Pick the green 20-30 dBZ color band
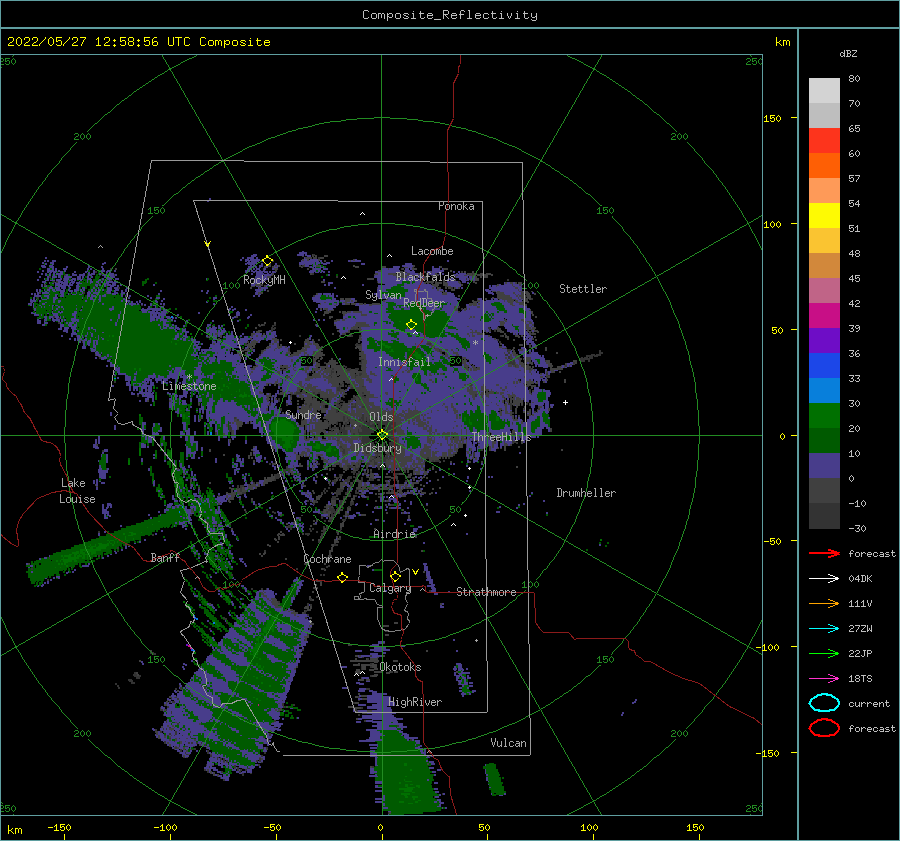 click(x=824, y=416)
